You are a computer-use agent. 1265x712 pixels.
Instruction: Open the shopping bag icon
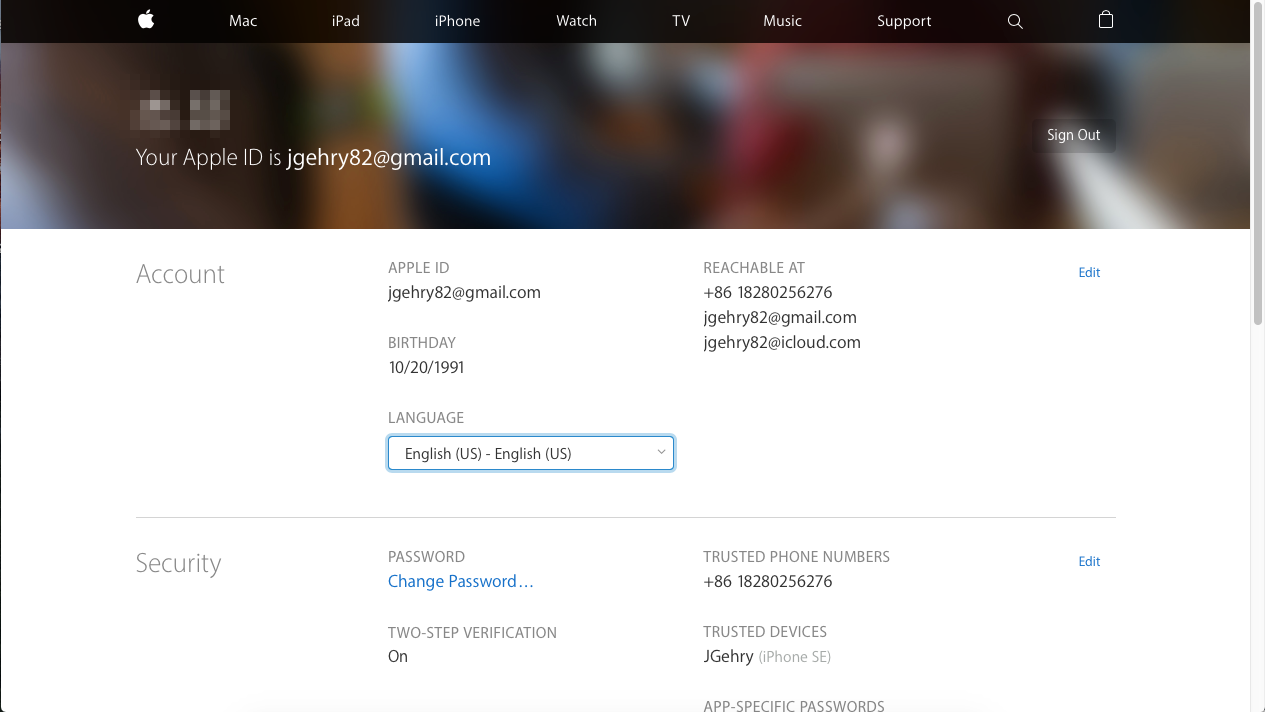(x=1105, y=20)
